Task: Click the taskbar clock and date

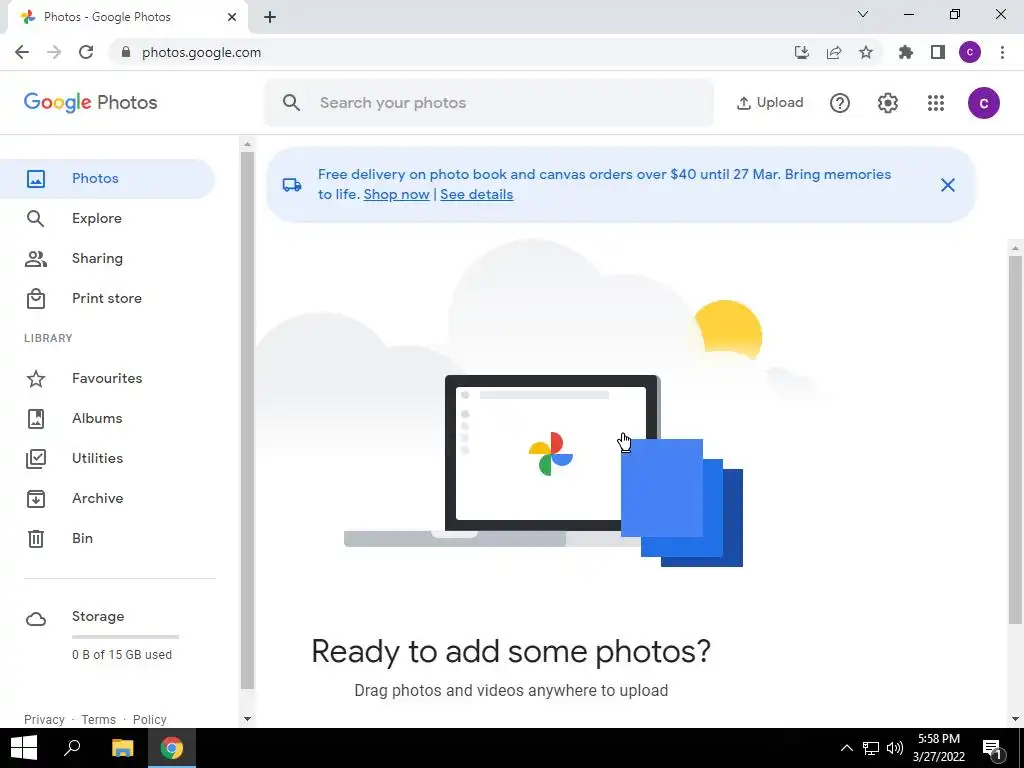Action: [x=939, y=748]
